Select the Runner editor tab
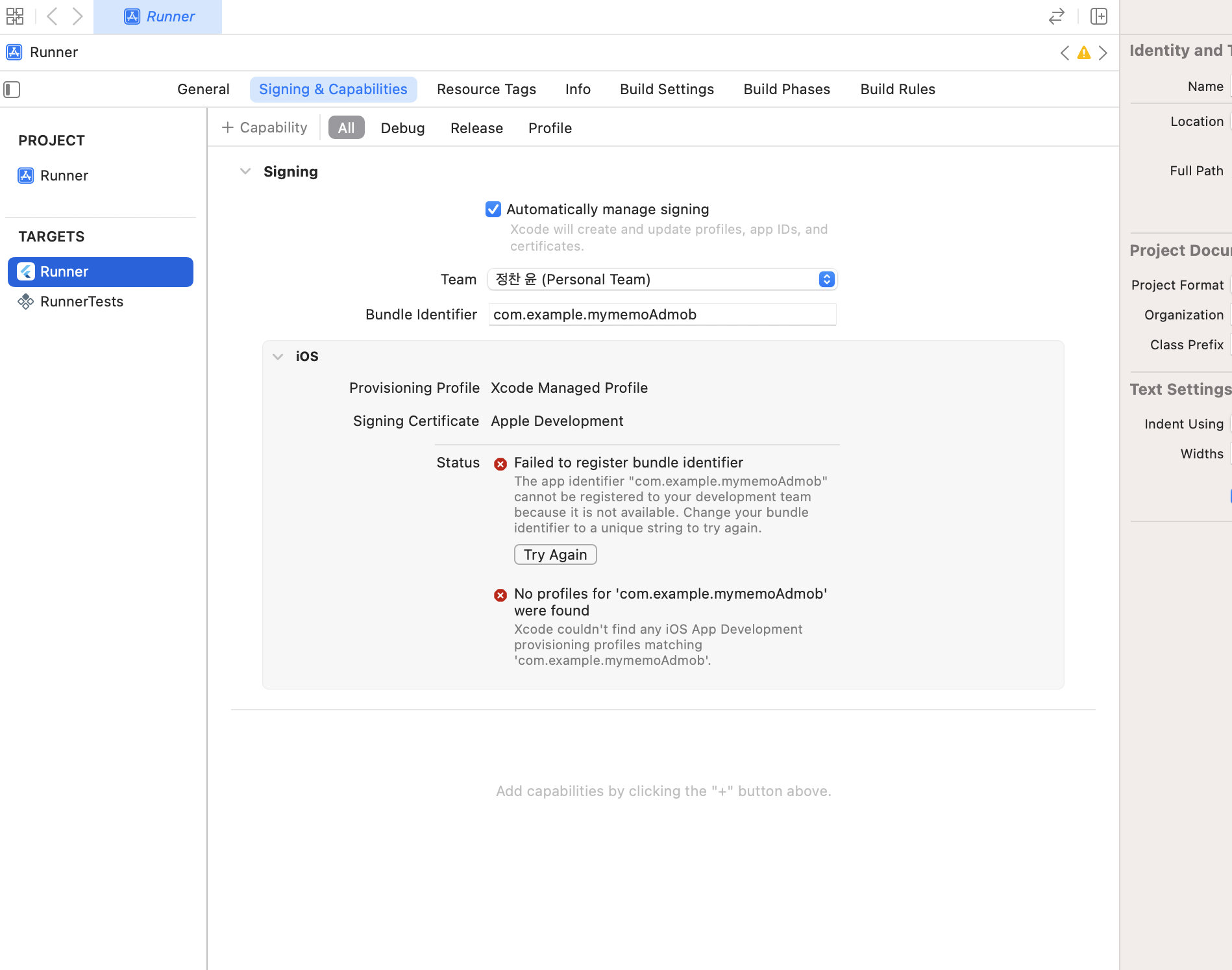 click(x=158, y=17)
